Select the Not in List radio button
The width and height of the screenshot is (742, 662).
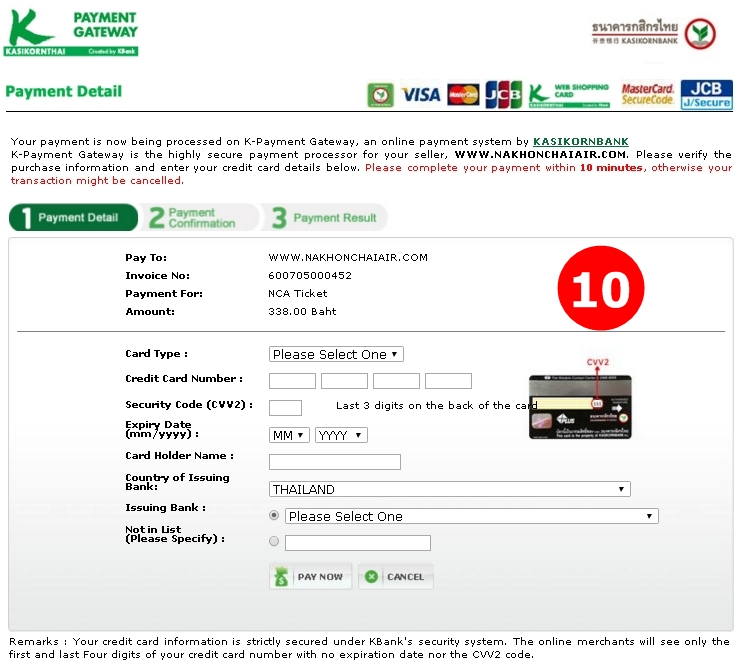(274, 541)
